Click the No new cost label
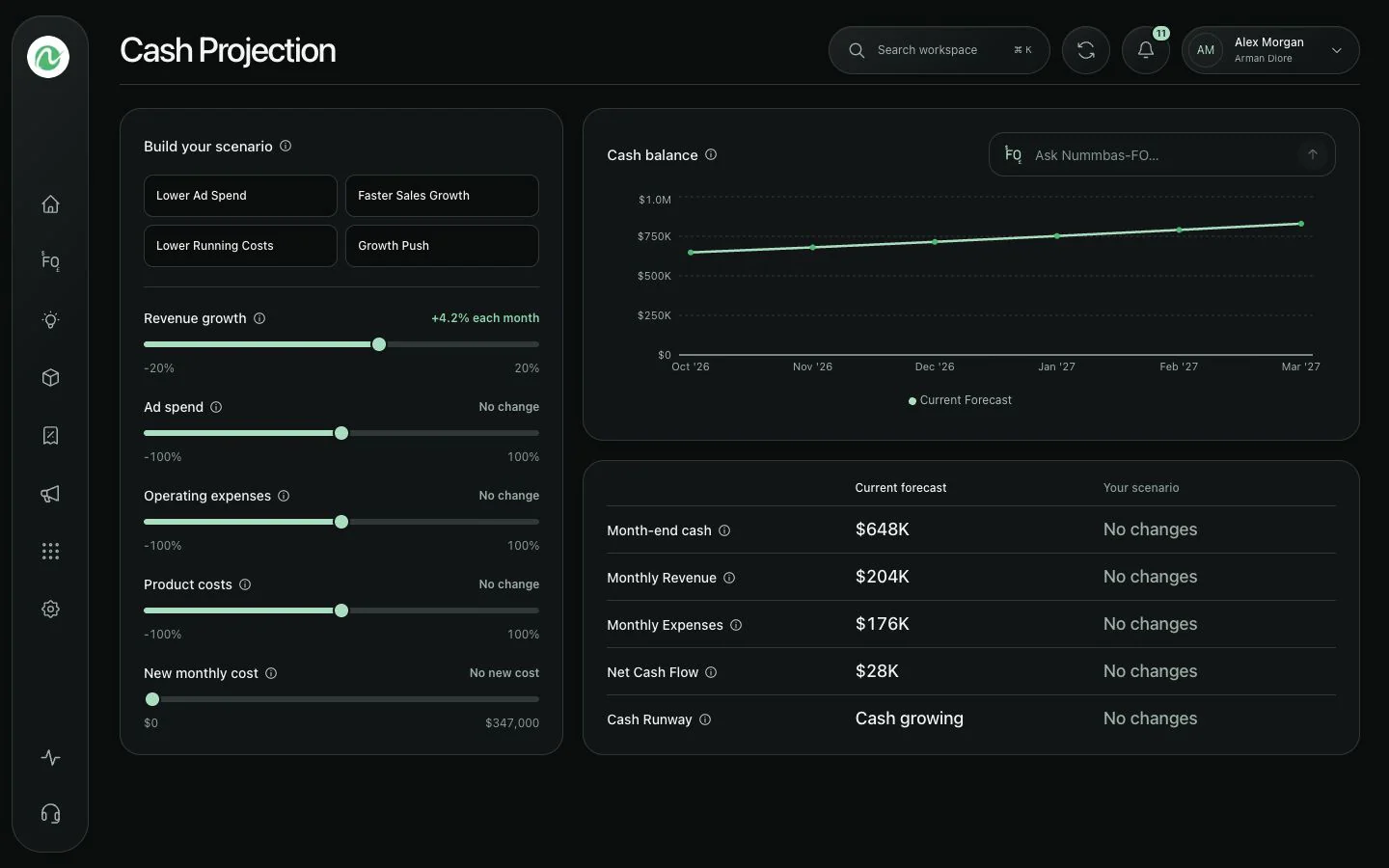 (x=504, y=673)
